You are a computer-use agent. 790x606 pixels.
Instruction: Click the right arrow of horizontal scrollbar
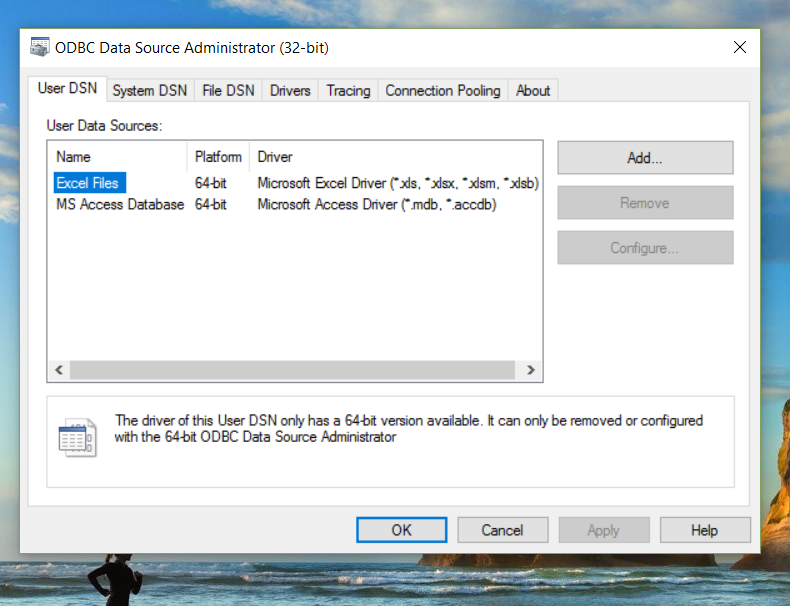coord(531,370)
